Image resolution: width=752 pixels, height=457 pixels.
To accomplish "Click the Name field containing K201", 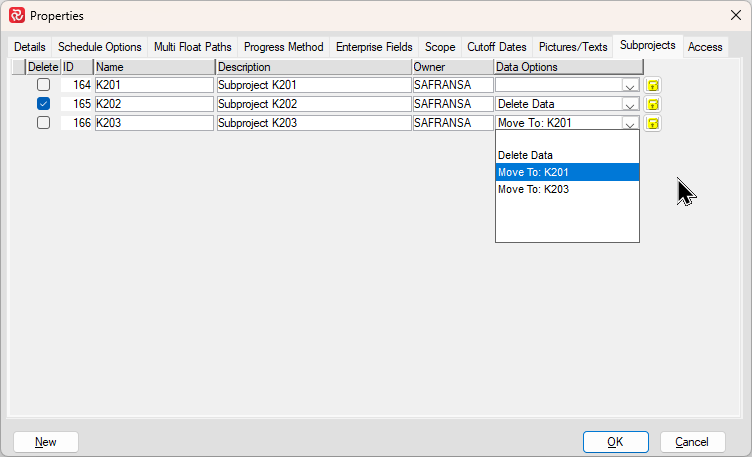I will point(154,85).
